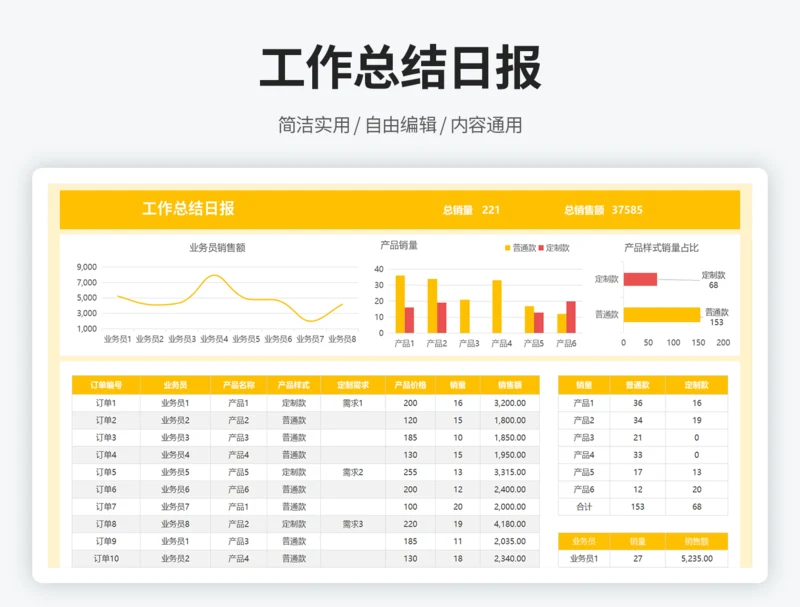Select the yellow 普通款 legend marker
This screenshot has width=800, height=607.
508,248
